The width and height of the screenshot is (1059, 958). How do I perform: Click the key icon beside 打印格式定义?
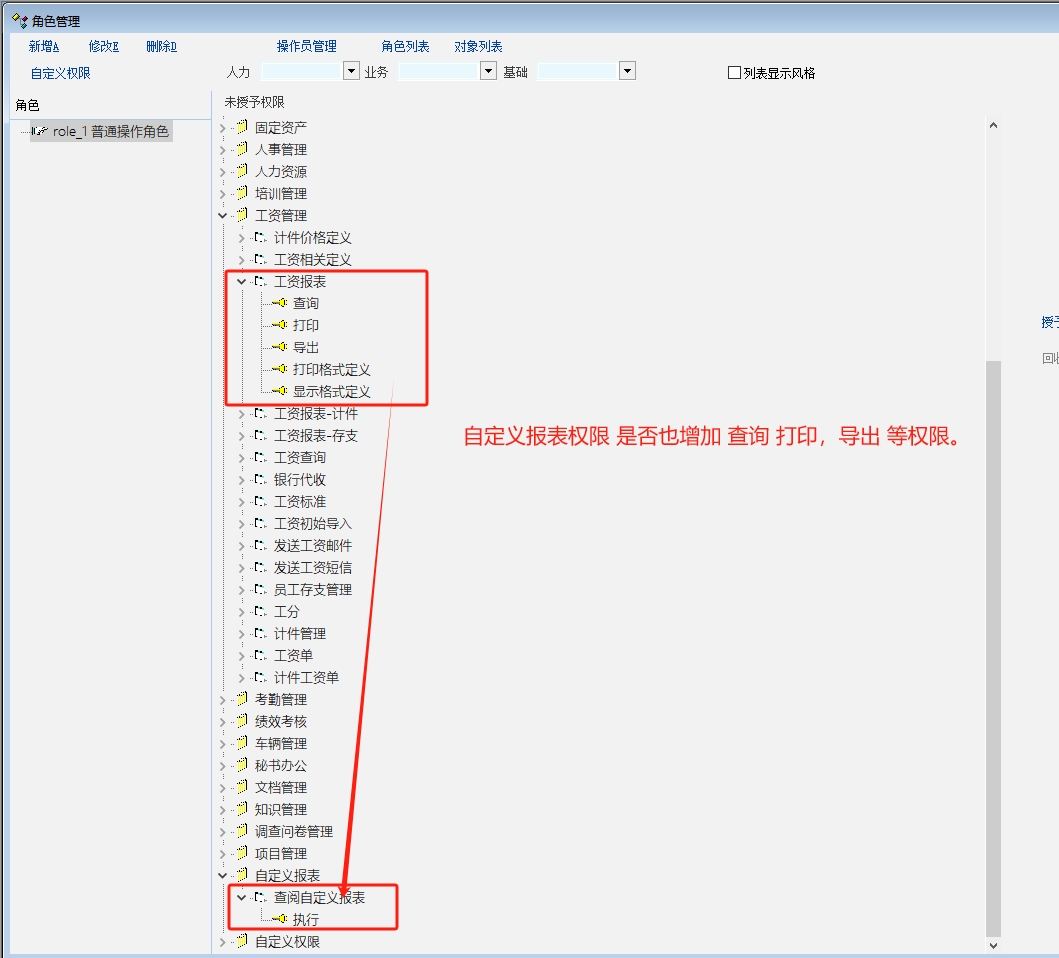280,369
